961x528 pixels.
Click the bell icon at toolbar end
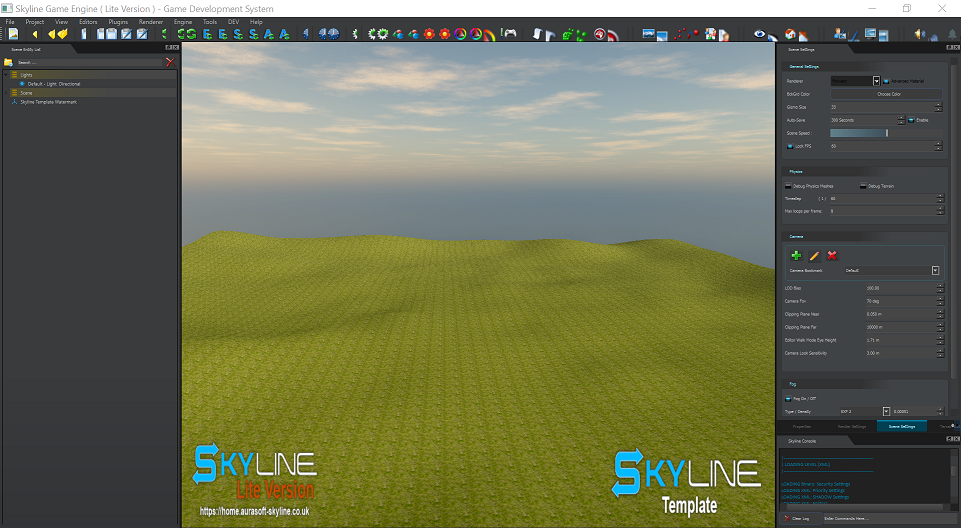click(952, 34)
